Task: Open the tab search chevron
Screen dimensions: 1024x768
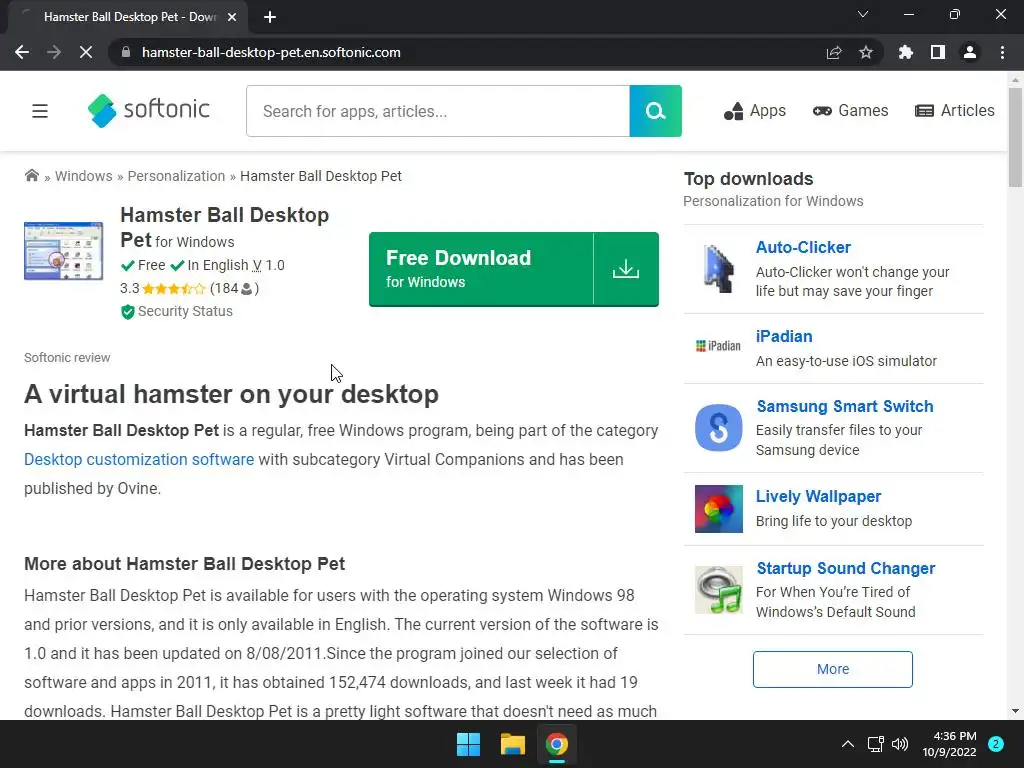Action: pyautogui.click(x=863, y=14)
